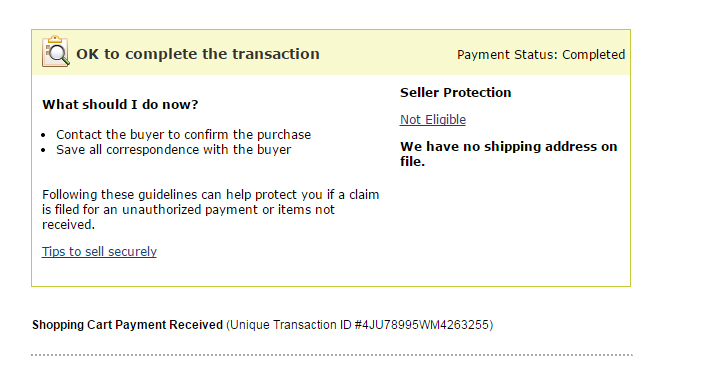Click the What should I do now? heading
Image resolution: width=702 pixels, height=375 pixels.
(120, 105)
